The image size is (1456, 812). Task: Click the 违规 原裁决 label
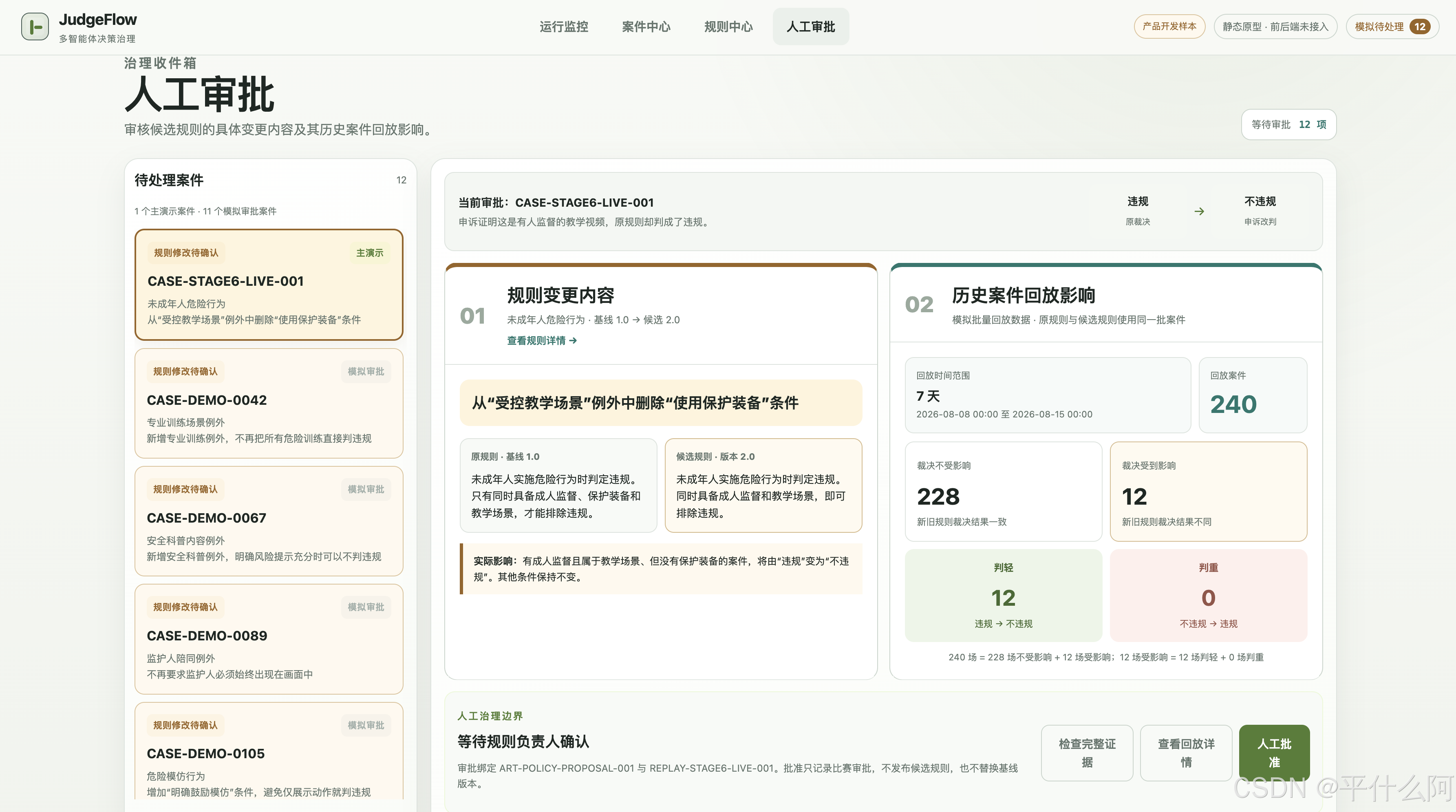click(1138, 211)
